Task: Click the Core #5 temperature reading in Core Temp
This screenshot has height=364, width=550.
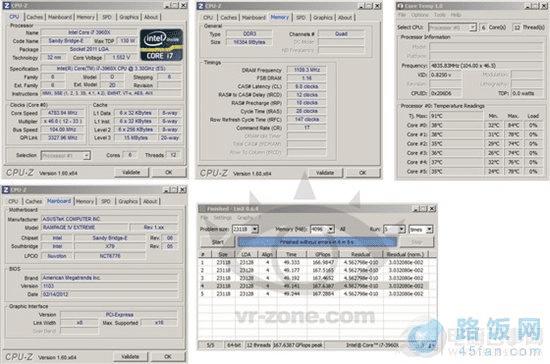Action: (x=456, y=171)
